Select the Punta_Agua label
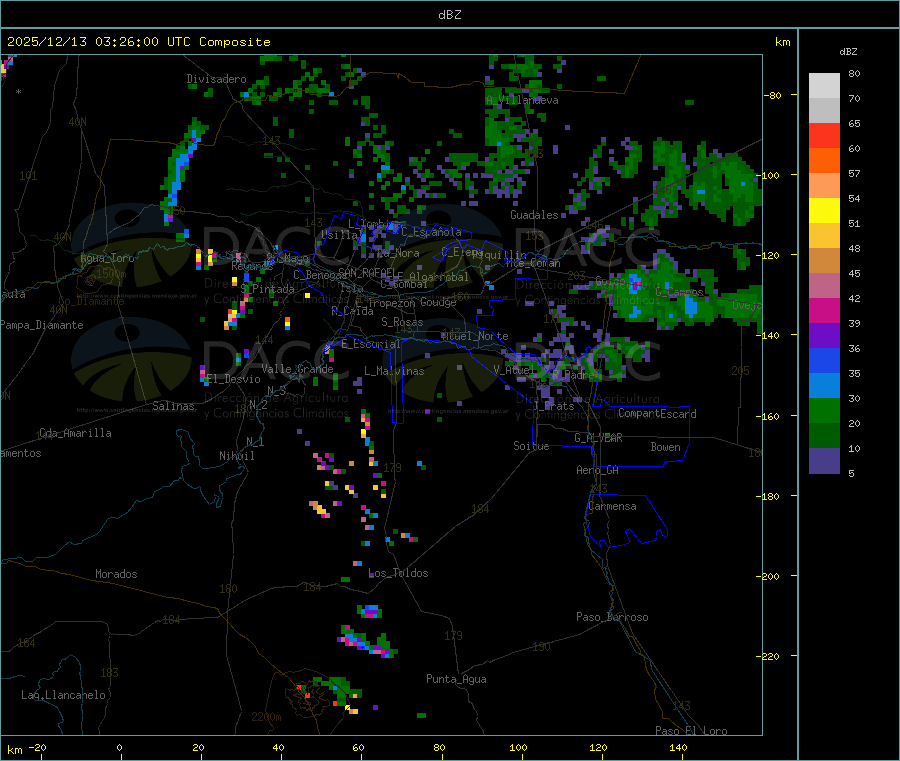The width and height of the screenshot is (900, 761). click(x=456, y=679)
